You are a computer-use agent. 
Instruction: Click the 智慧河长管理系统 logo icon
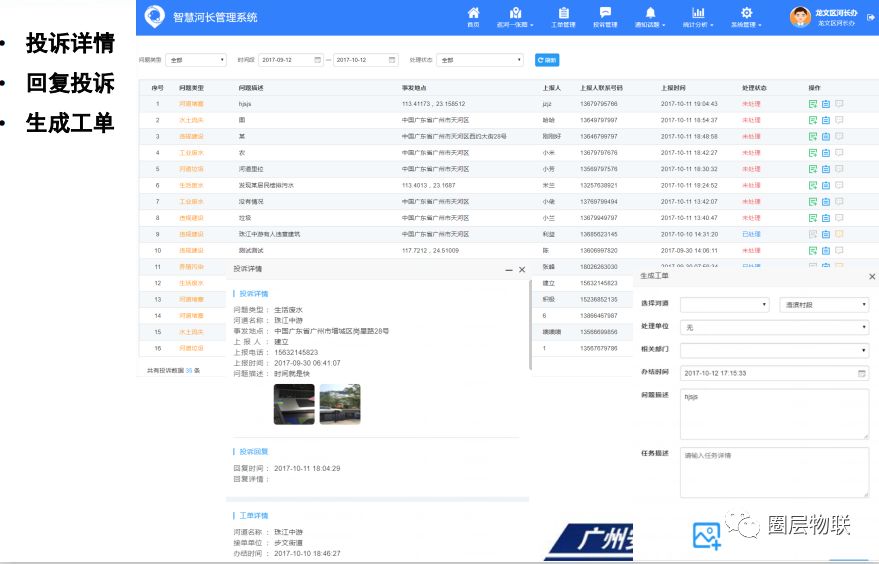coord(154,16)
